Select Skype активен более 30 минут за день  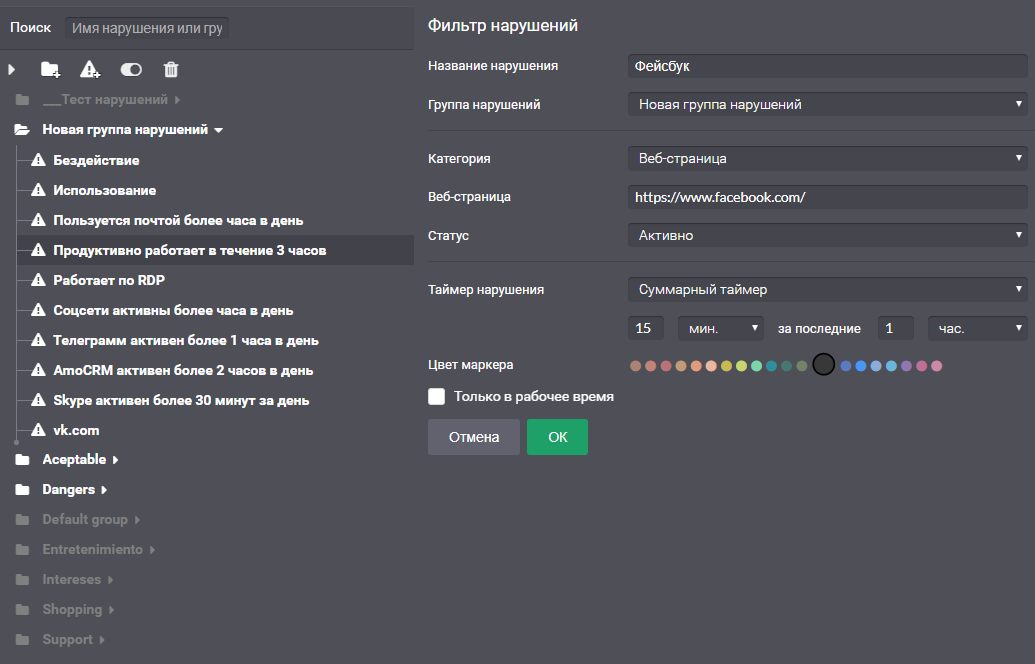click(x=181, y=401)
